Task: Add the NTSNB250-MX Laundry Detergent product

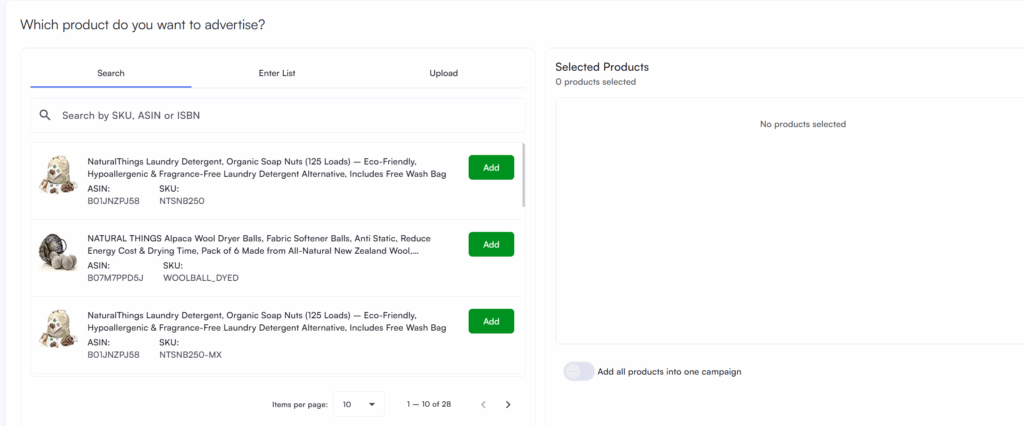Action: 491,321
